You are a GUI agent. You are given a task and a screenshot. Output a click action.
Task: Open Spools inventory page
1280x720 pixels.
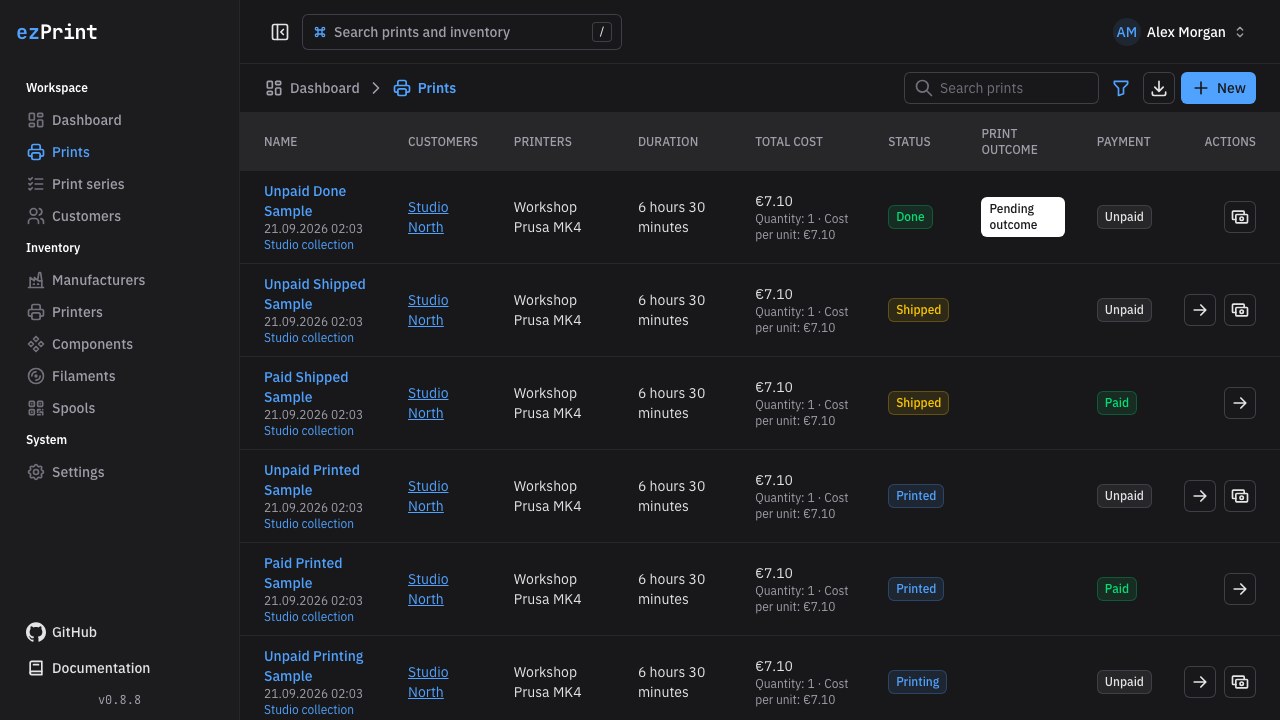(x=120, y=408)
